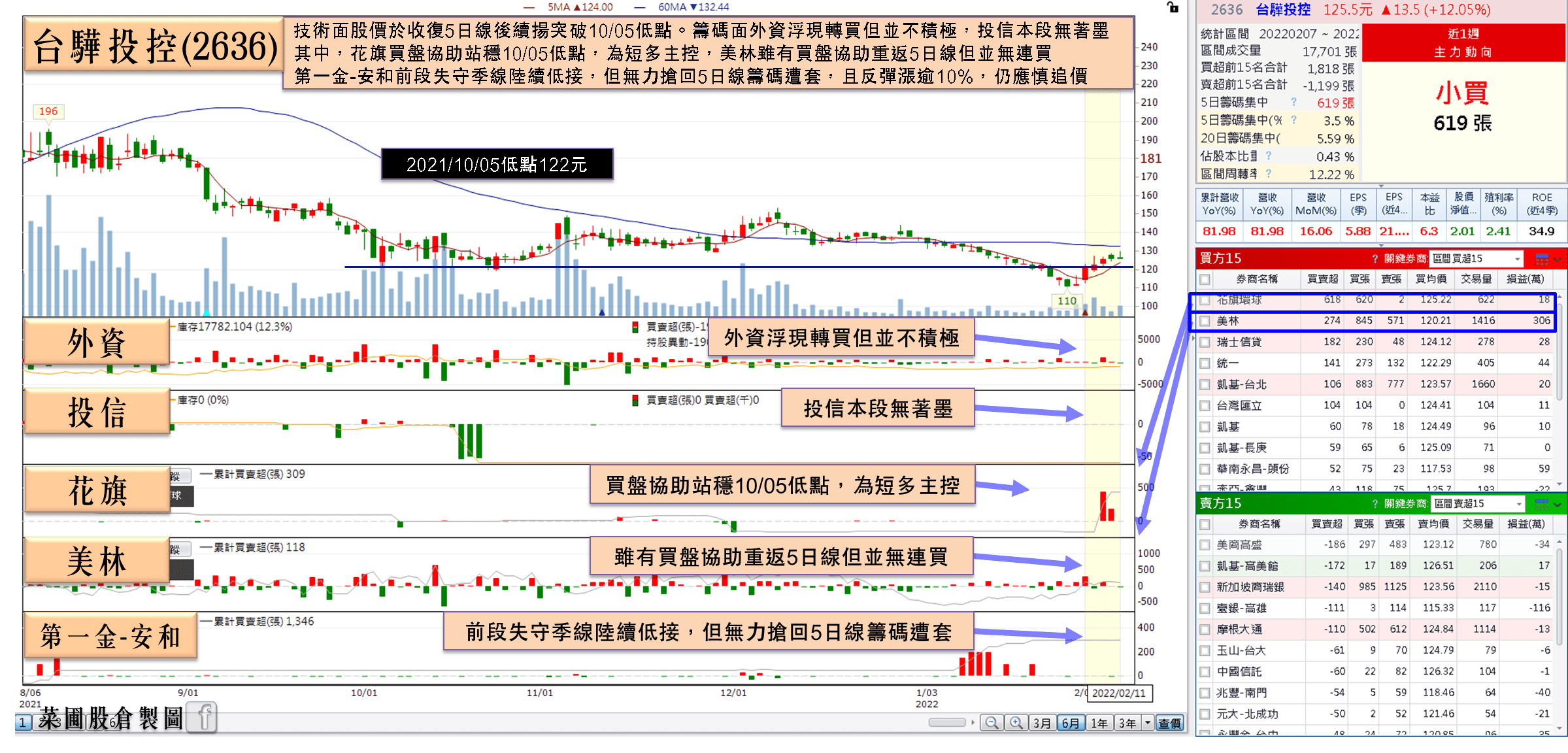Tick the checkbox for 美林 buyer row
This screenshot has width=1568, height=753.
(1205, 322)
